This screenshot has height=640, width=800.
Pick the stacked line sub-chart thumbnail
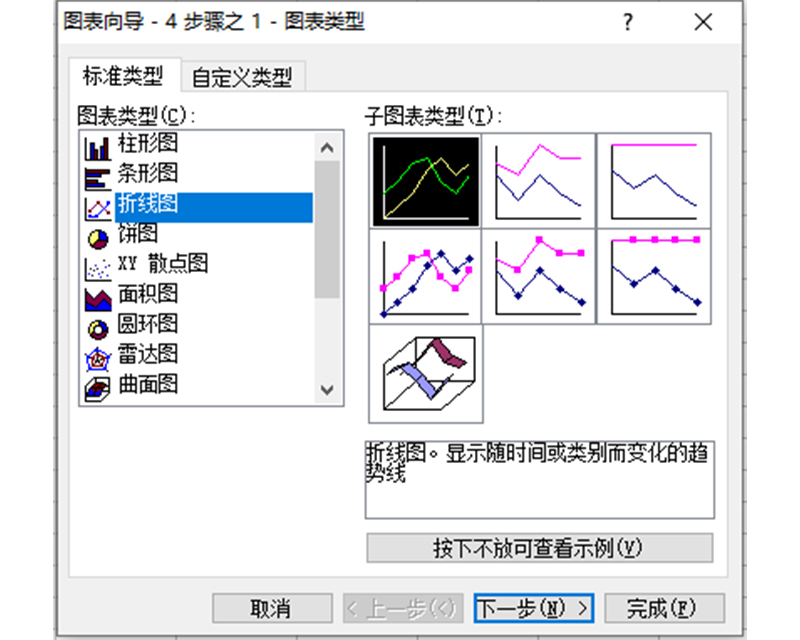(x=539, y=181)
